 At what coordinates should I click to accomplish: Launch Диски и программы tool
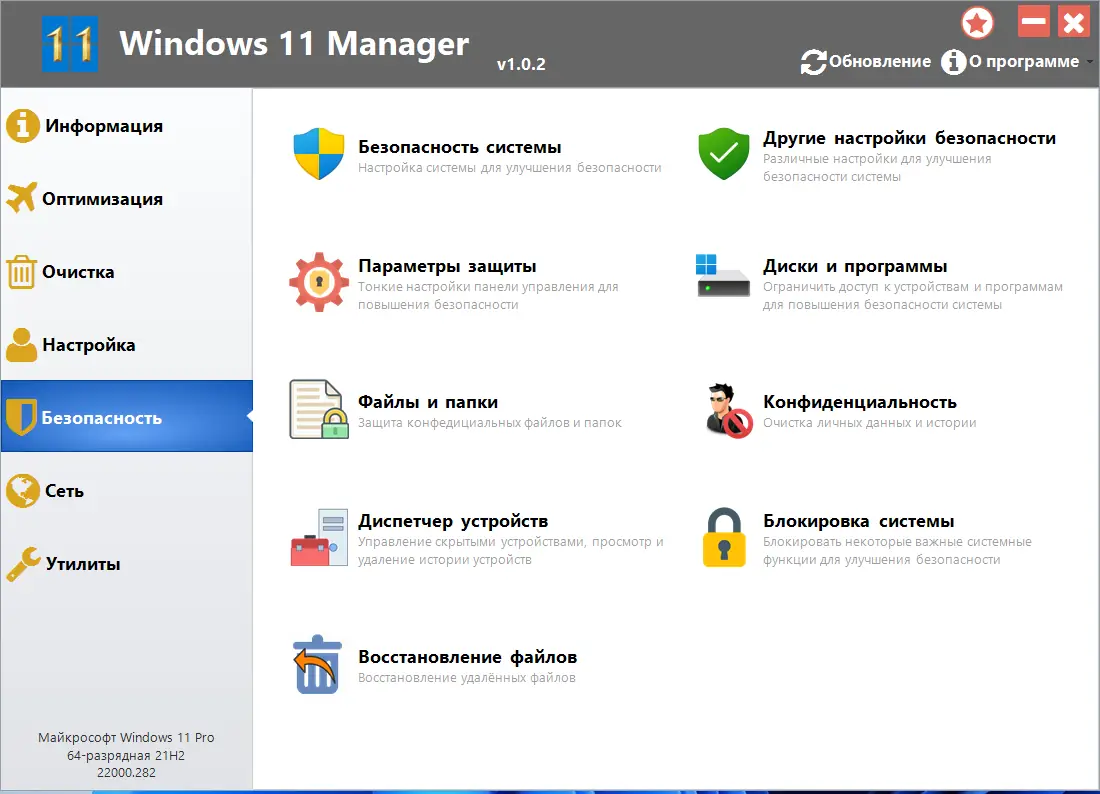click(855, 267)
